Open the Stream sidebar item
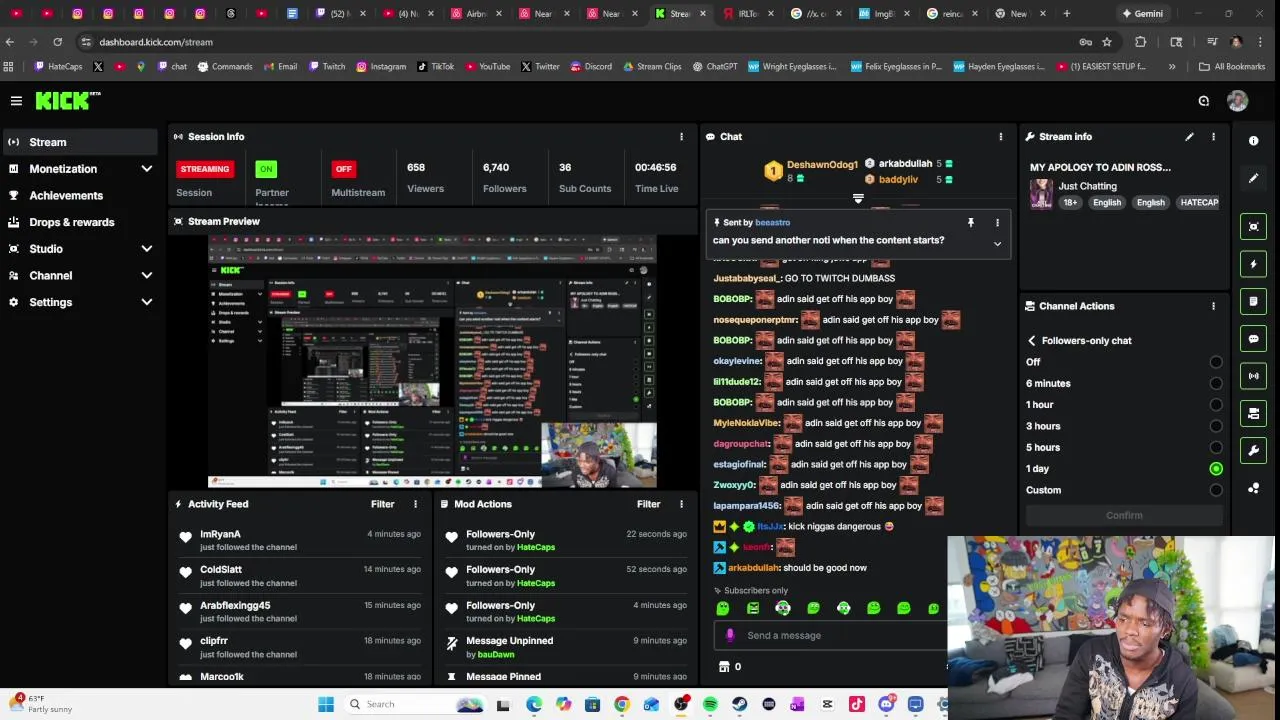The width and height of the screenshot is (1280, 720). [80, 142]
